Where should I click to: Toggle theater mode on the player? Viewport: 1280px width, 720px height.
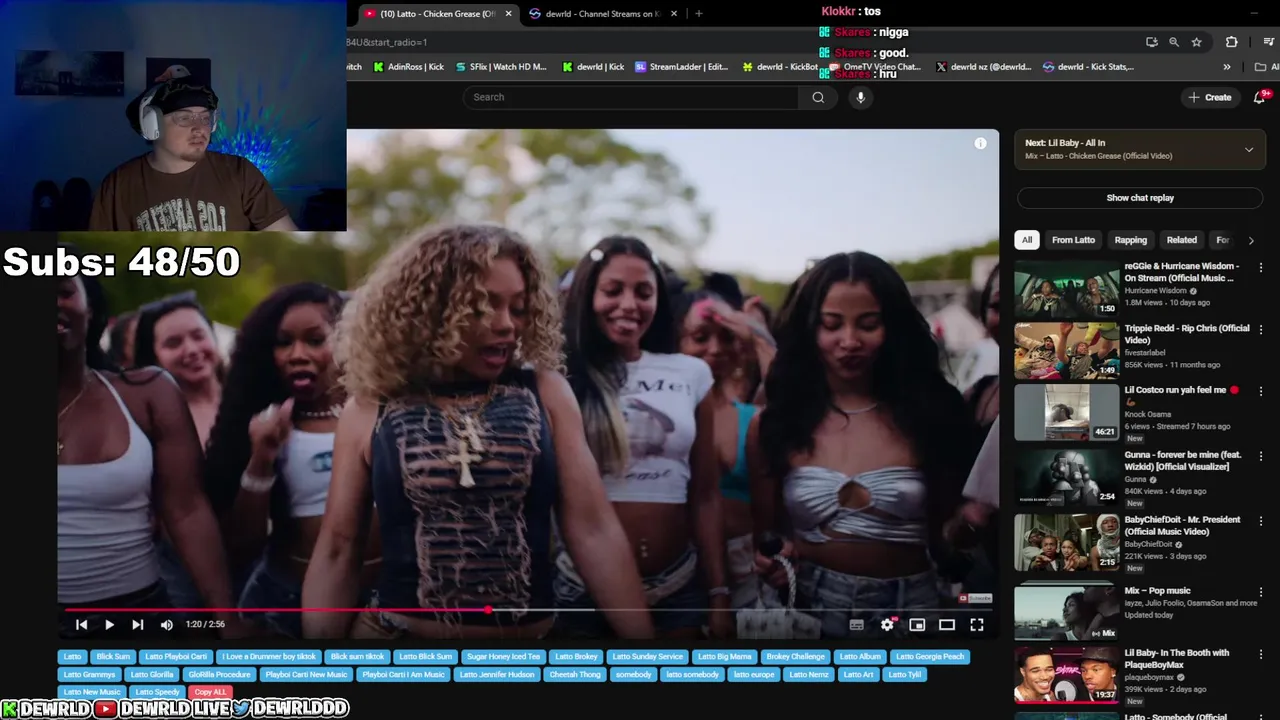coord(947,625)
